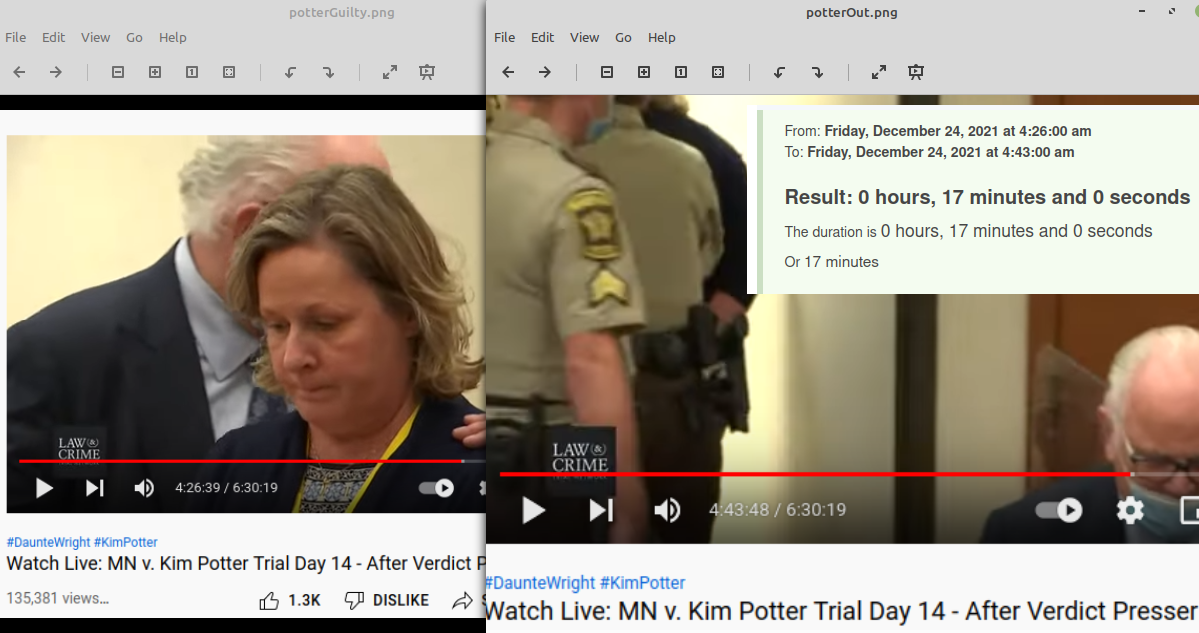
Task: Click the 'Result: 0 hours, 17 minutes' text
Action: (x=987, y=197)
